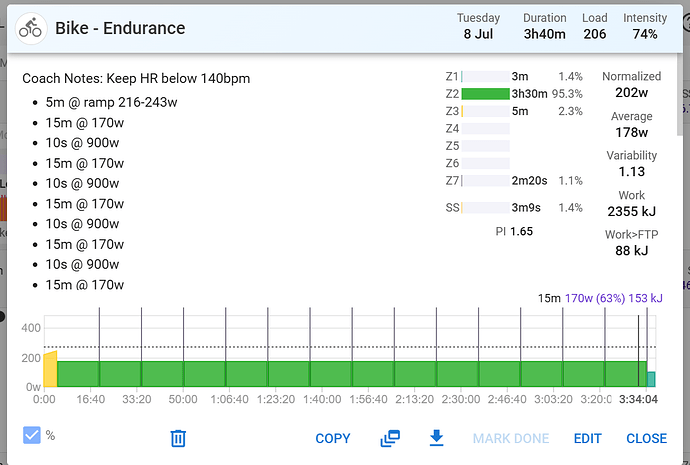Download the workout file
The width and height of the screenshot is (690, 465).
click(x=436, y=438)
